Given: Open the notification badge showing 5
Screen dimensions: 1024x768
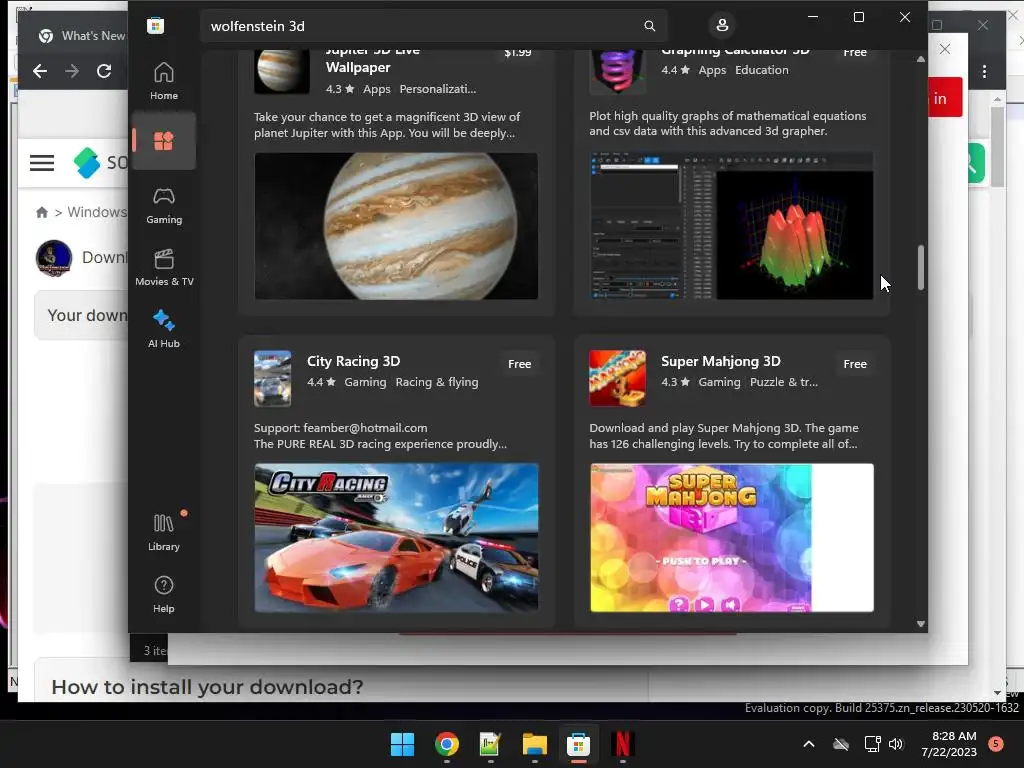Looking at the screenshot, I should coord(995,744).
